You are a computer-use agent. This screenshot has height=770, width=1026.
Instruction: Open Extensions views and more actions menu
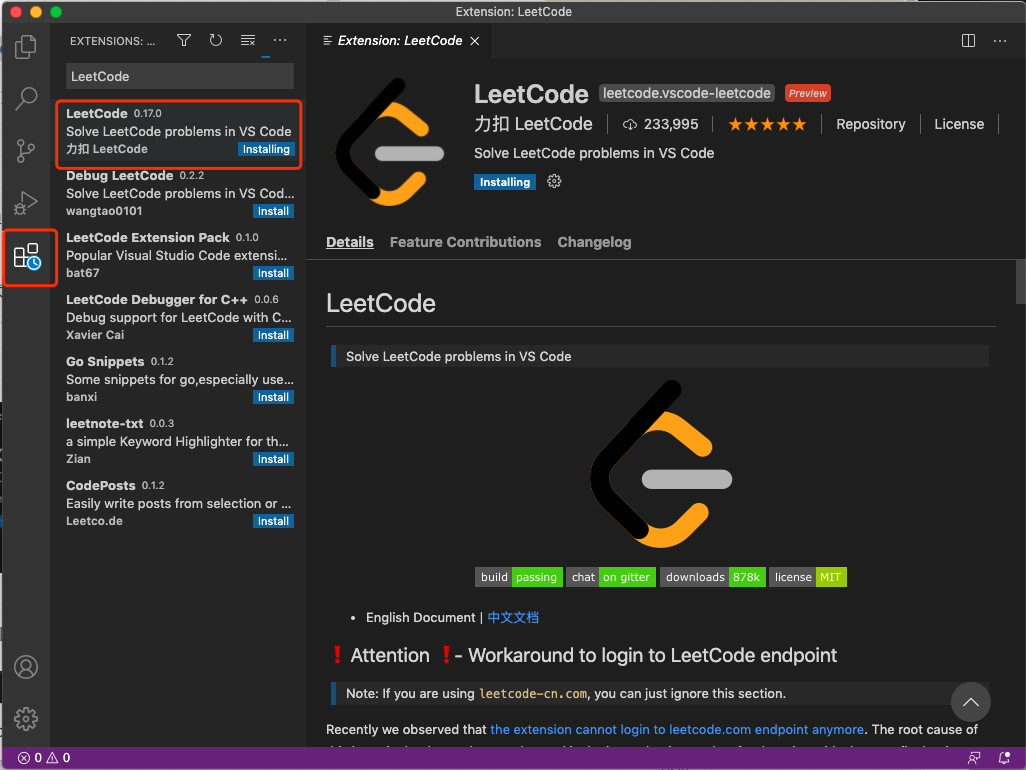pos(280,41)
